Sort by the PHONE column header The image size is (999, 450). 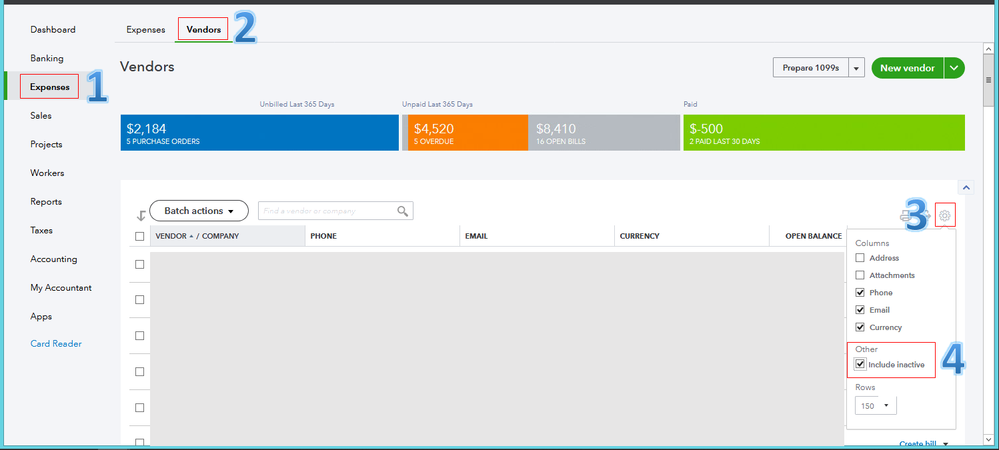[382, 236]
